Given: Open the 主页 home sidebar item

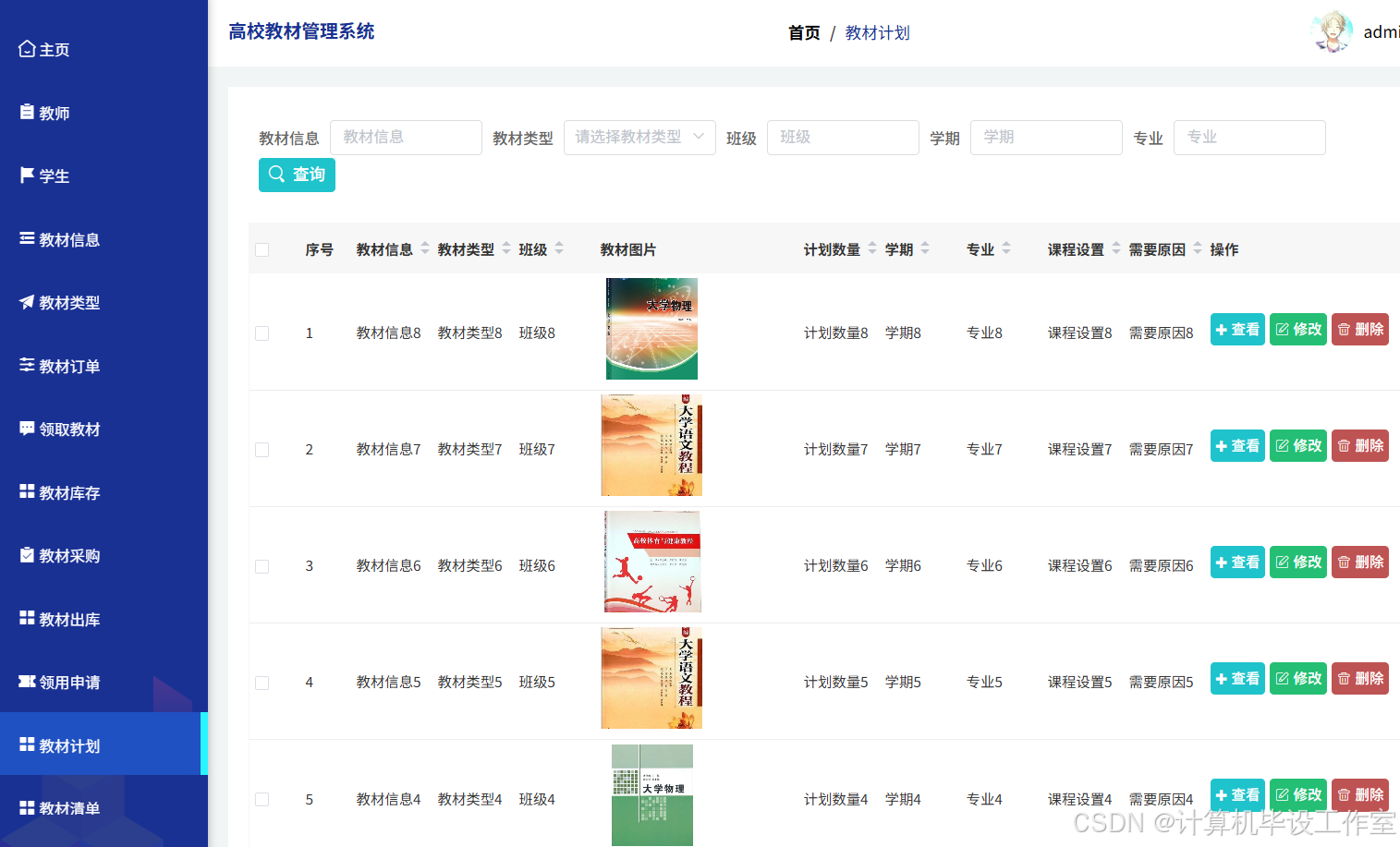Looking at the screenshot, I should point(103,50).
